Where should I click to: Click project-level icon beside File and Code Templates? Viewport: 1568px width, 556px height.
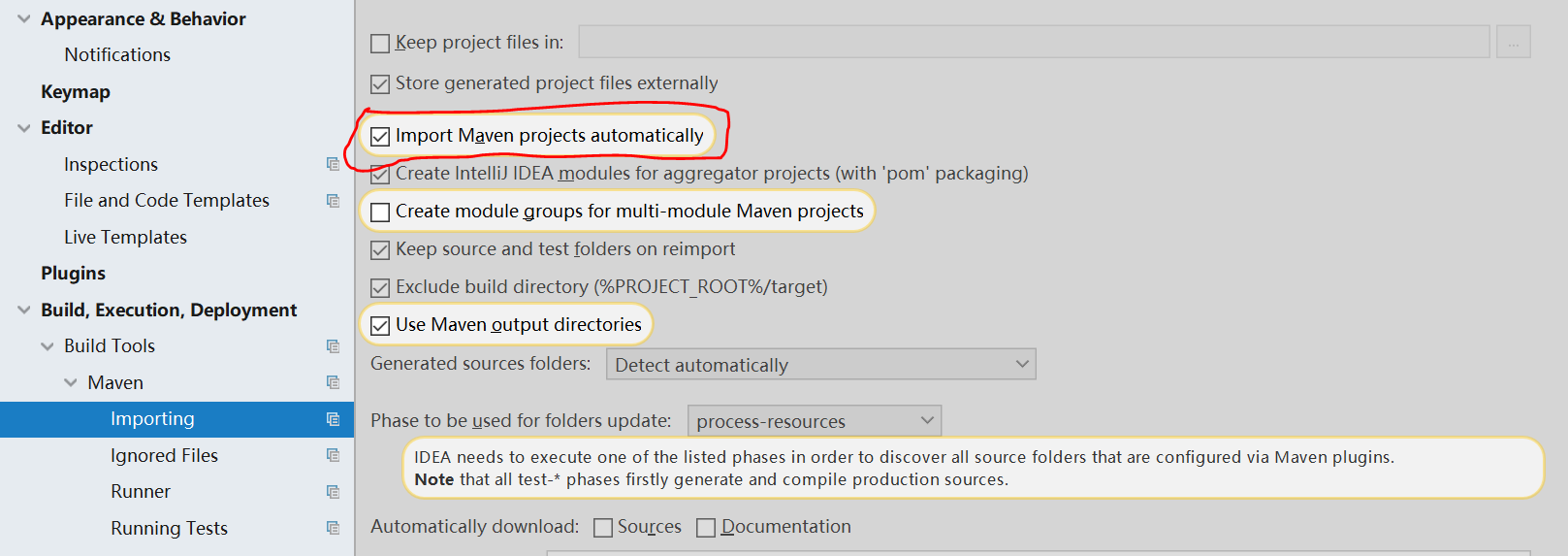[333, 201]
